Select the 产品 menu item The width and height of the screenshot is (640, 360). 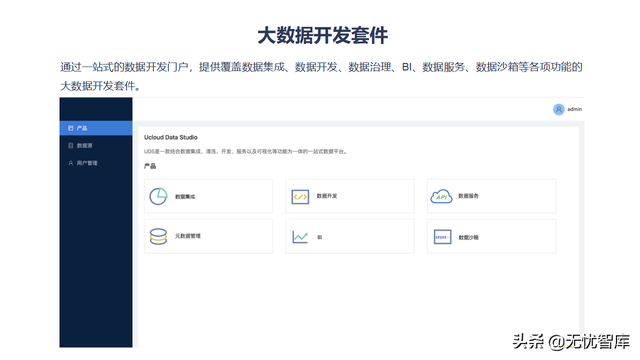96,128
